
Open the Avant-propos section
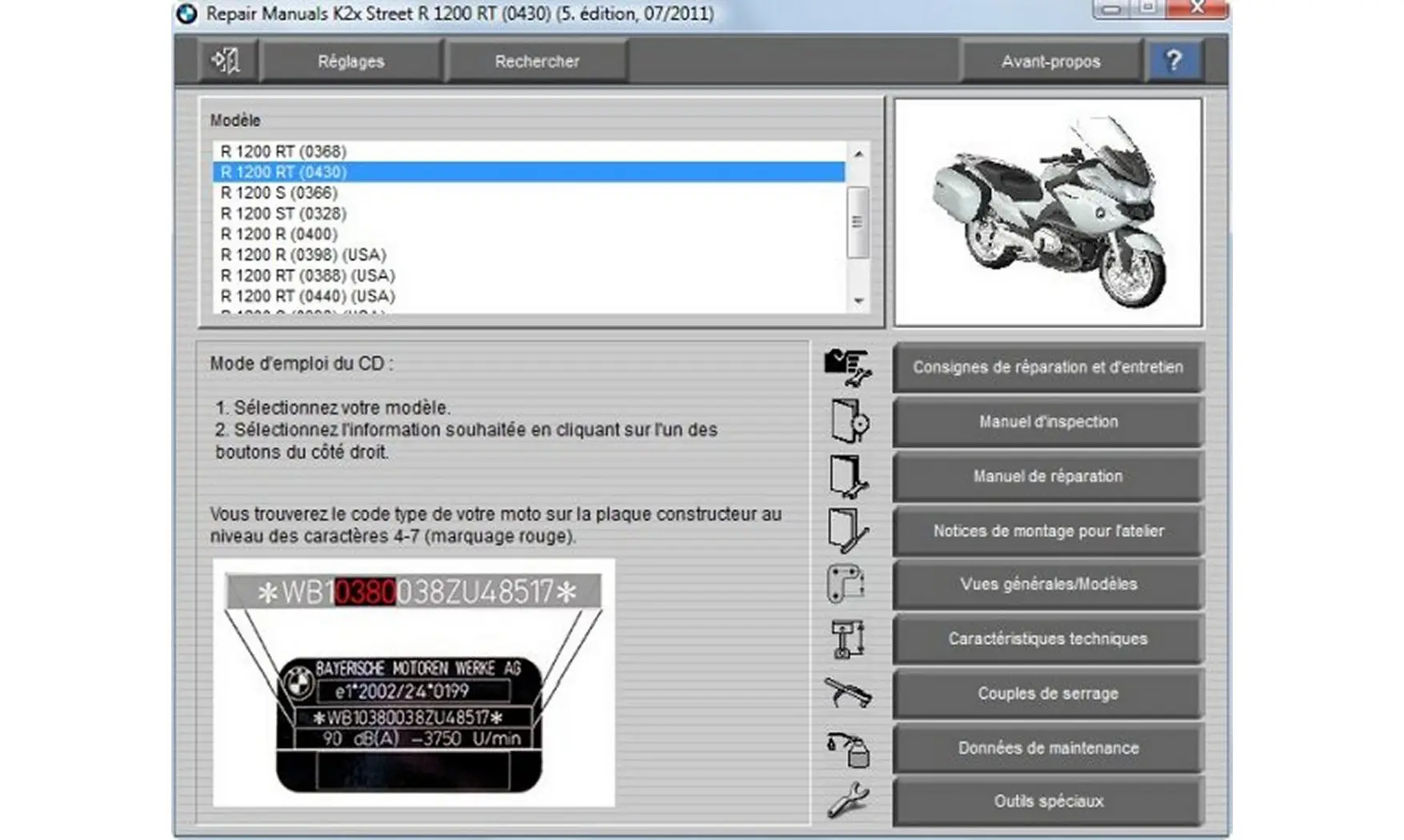pyautogui.click(x=1050, y=62)
